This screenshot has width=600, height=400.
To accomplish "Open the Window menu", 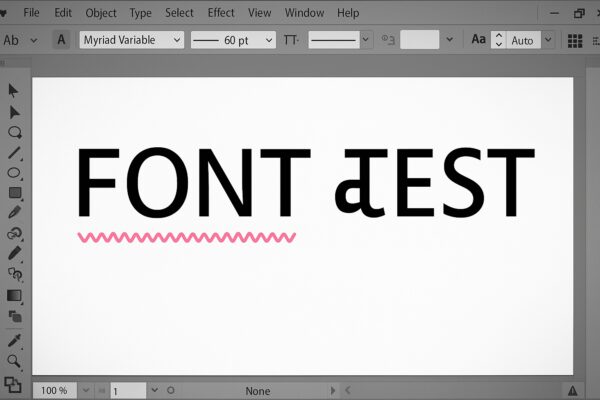I will tap(304, 13).
